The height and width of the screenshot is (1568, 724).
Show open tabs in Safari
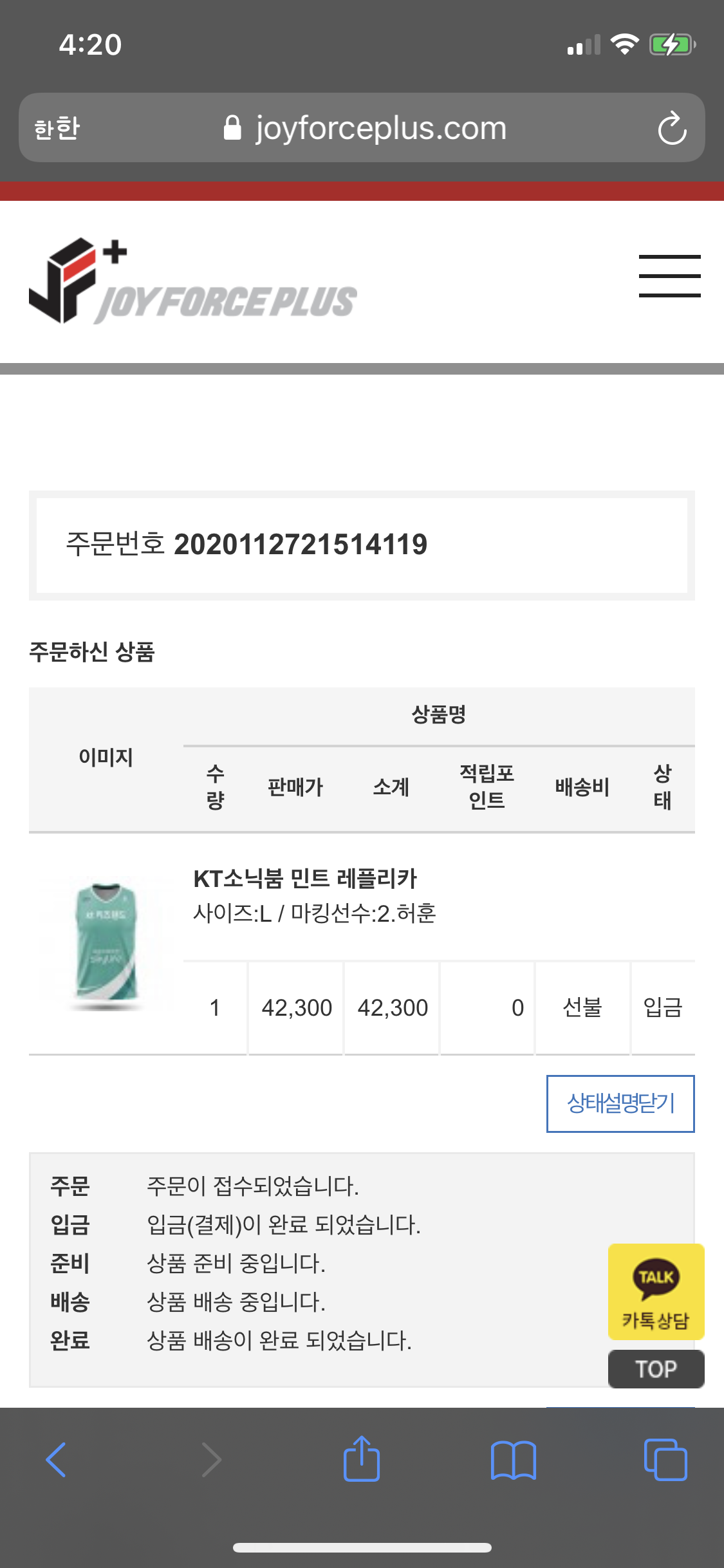(x=665, y=1460)
